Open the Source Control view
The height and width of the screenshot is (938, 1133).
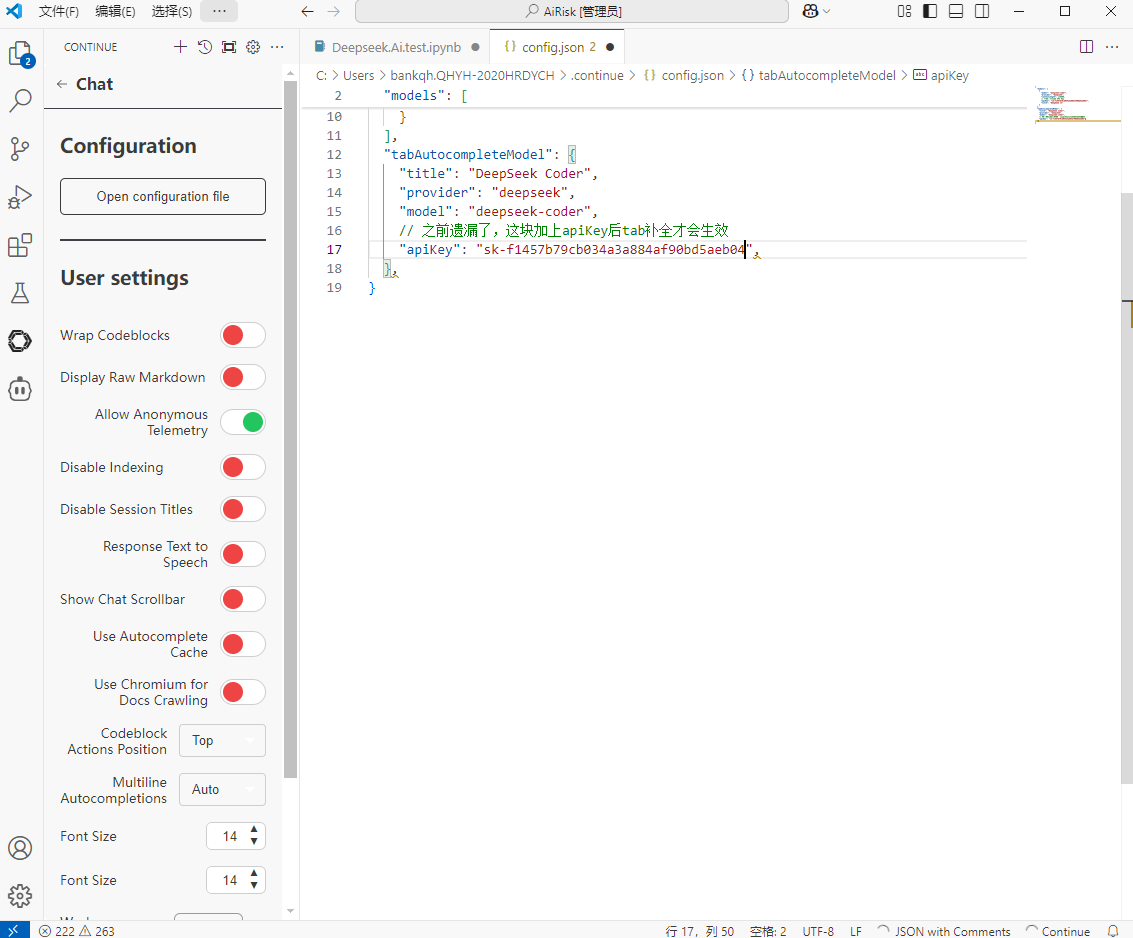click(x=20, y=149)
